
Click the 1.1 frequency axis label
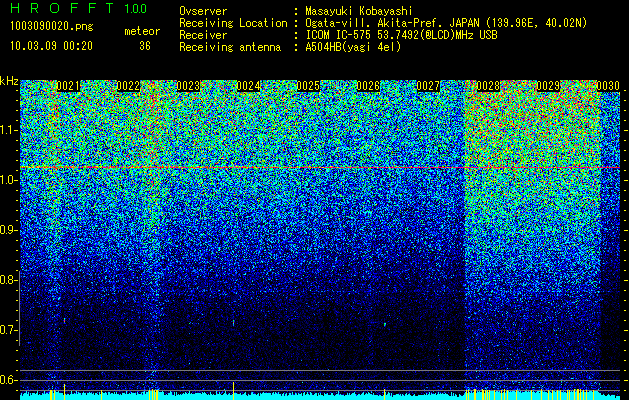point(8,130)
